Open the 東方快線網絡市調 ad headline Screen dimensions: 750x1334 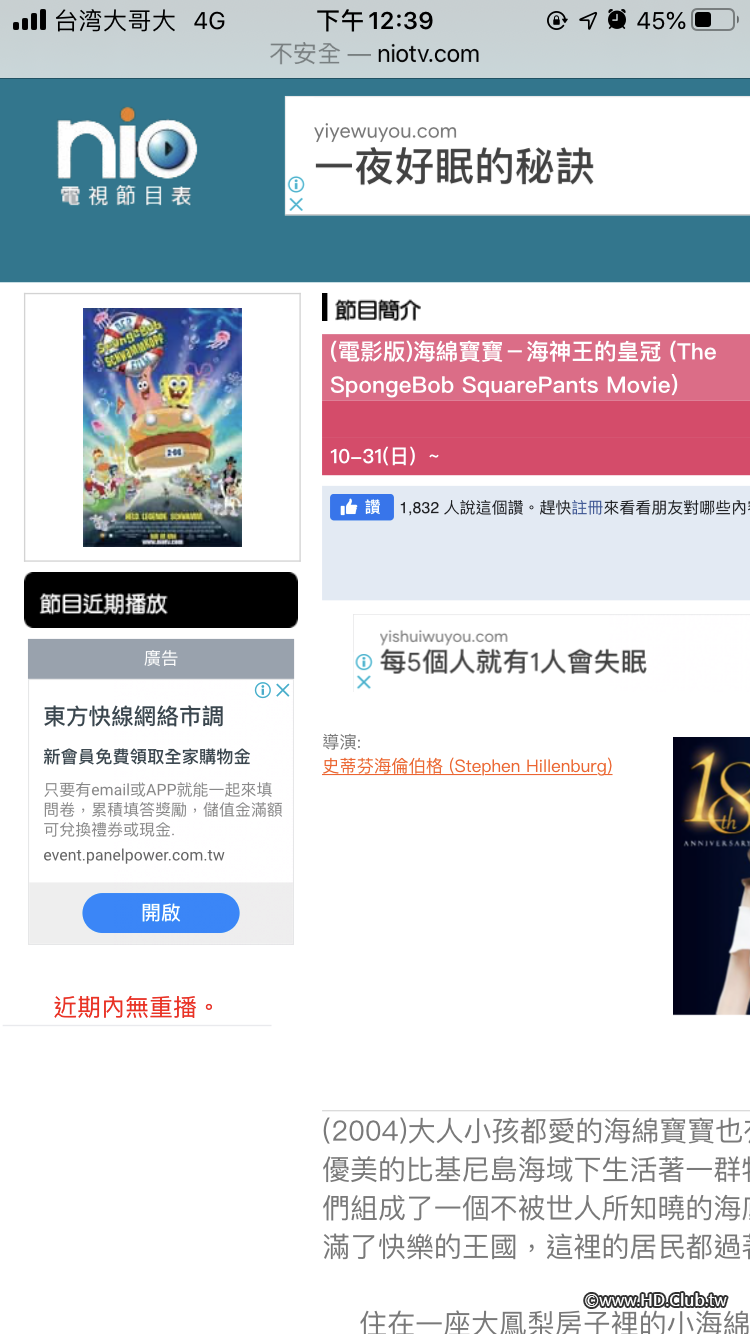pyautogui.click(x=134, y=716)
